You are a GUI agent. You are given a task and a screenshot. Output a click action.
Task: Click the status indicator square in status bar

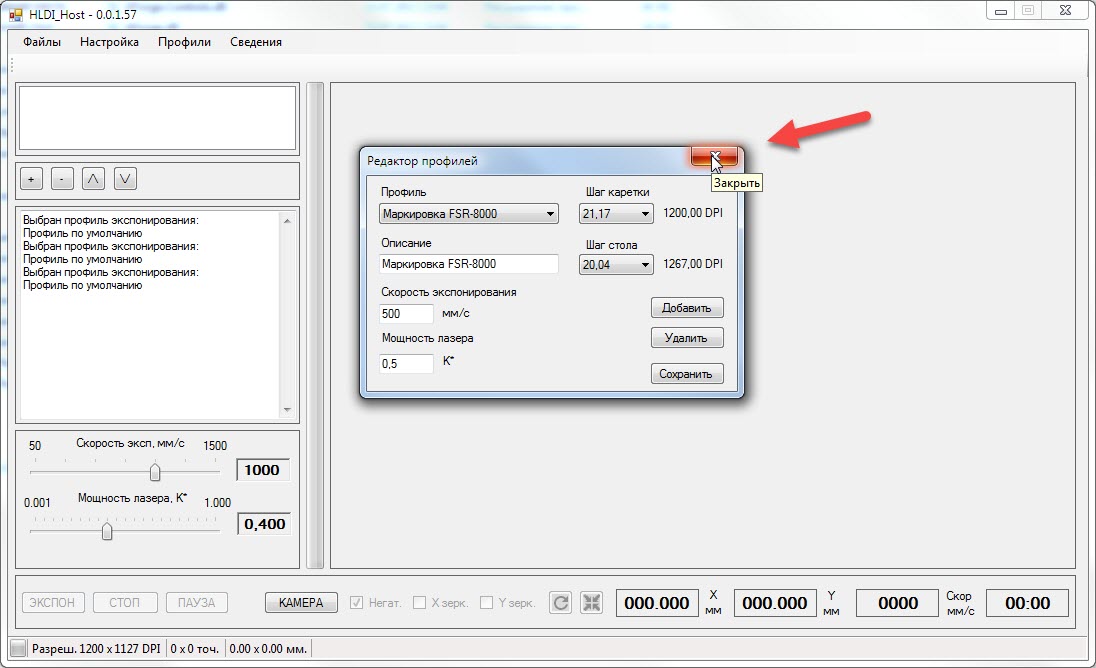click(x=18, y=648)
